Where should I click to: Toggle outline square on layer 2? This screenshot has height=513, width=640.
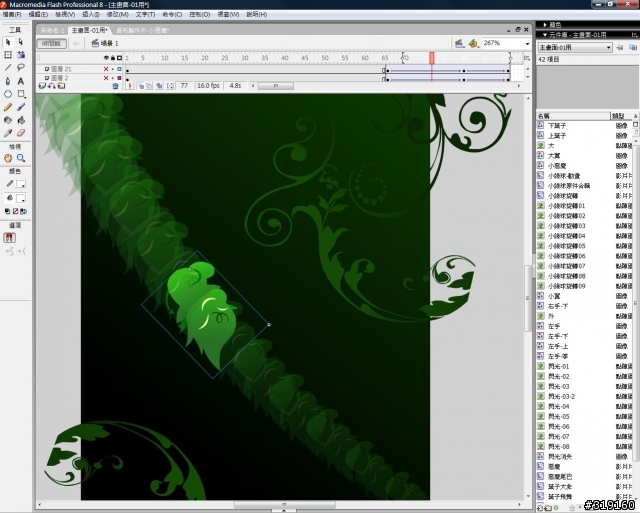coord(119,78)
